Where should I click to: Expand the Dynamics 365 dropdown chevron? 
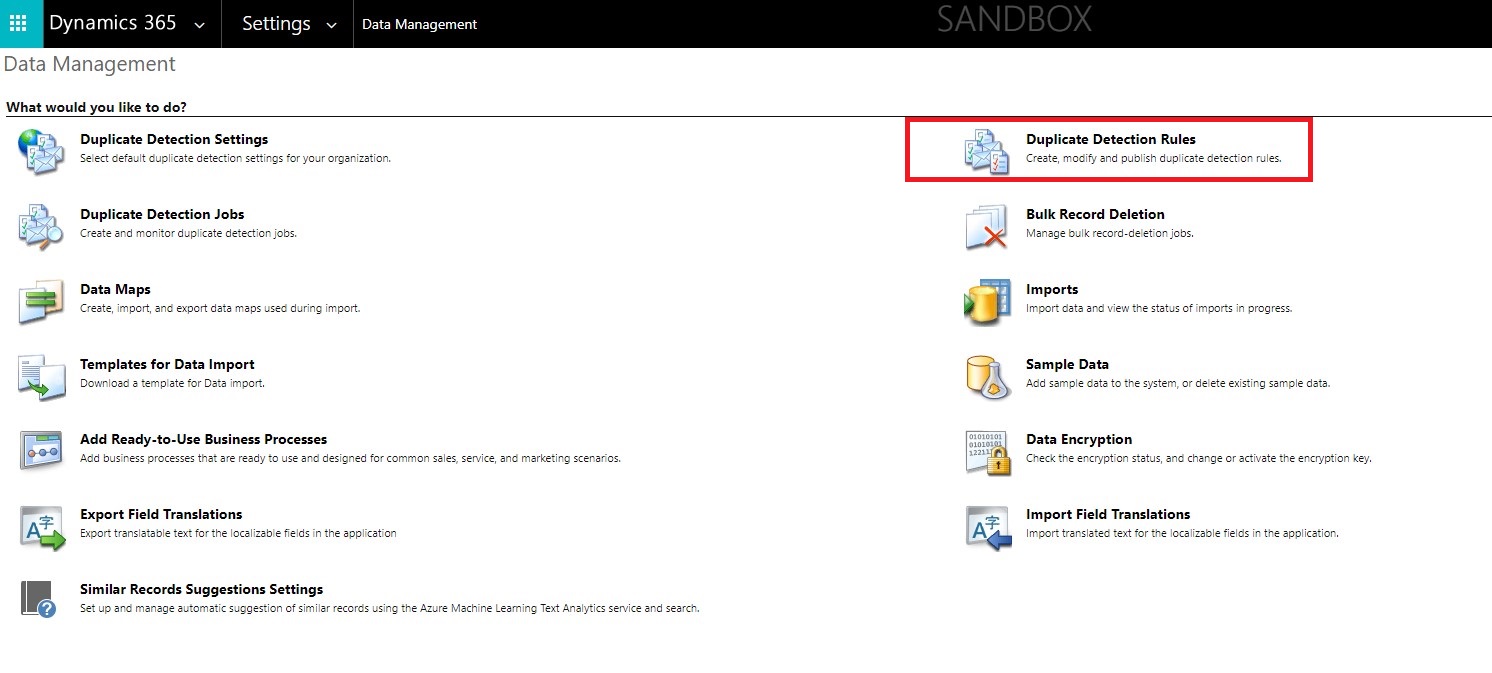point(199,26)
